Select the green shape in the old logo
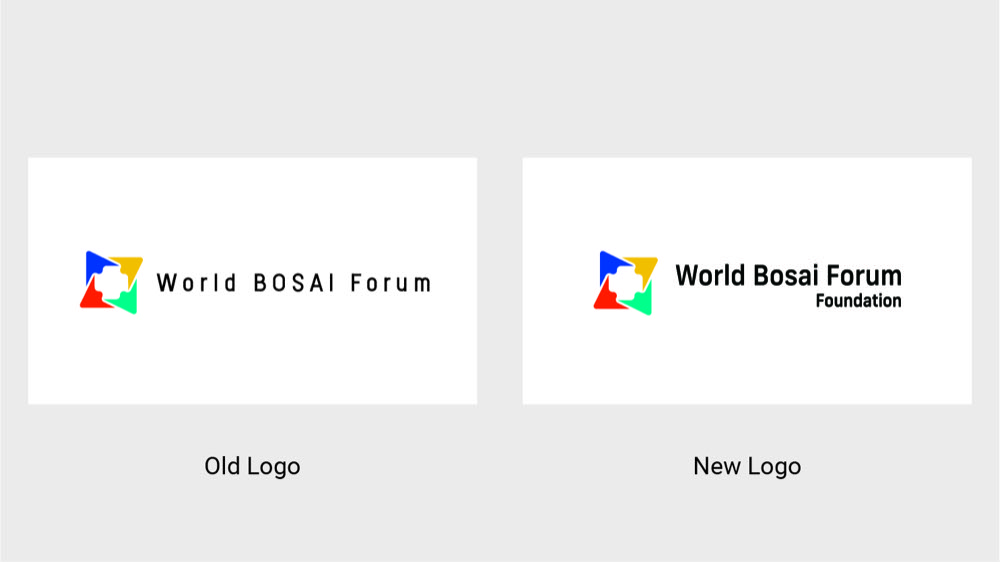Image resolution: width=1000 pixels, height=562 pixels. coord(126,301)
